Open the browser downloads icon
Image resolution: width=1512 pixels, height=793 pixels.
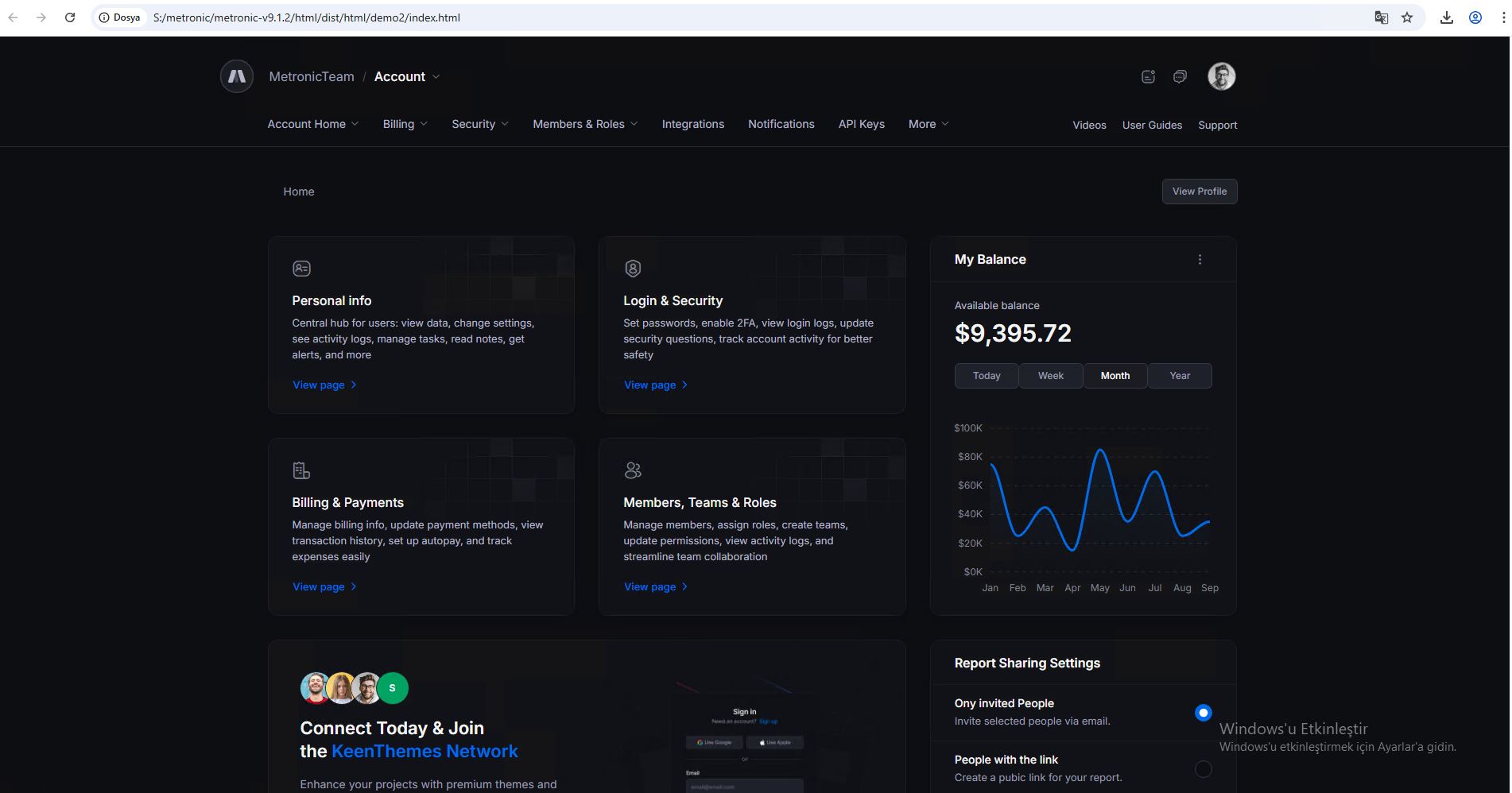coord(1447,17)
